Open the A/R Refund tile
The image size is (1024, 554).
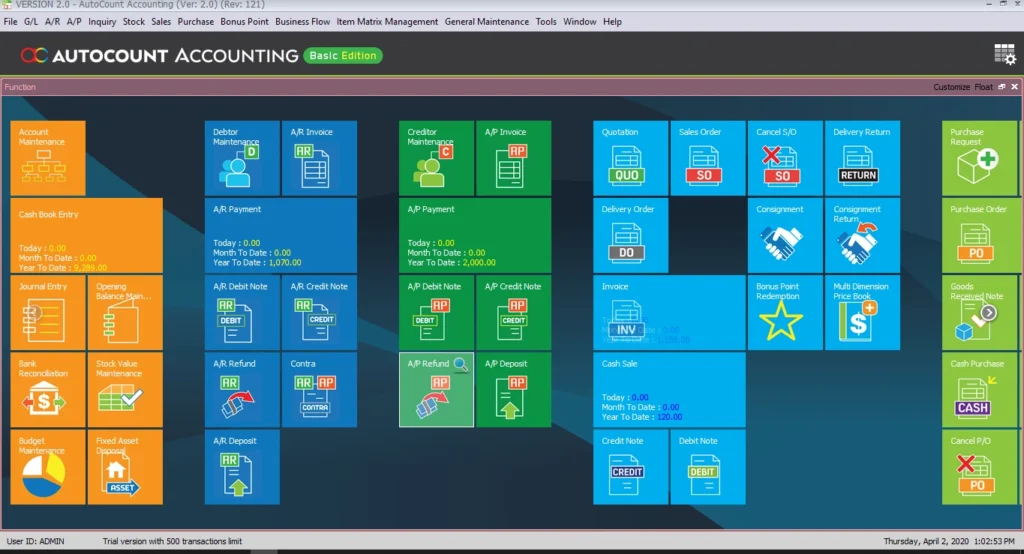coord(242,389)
